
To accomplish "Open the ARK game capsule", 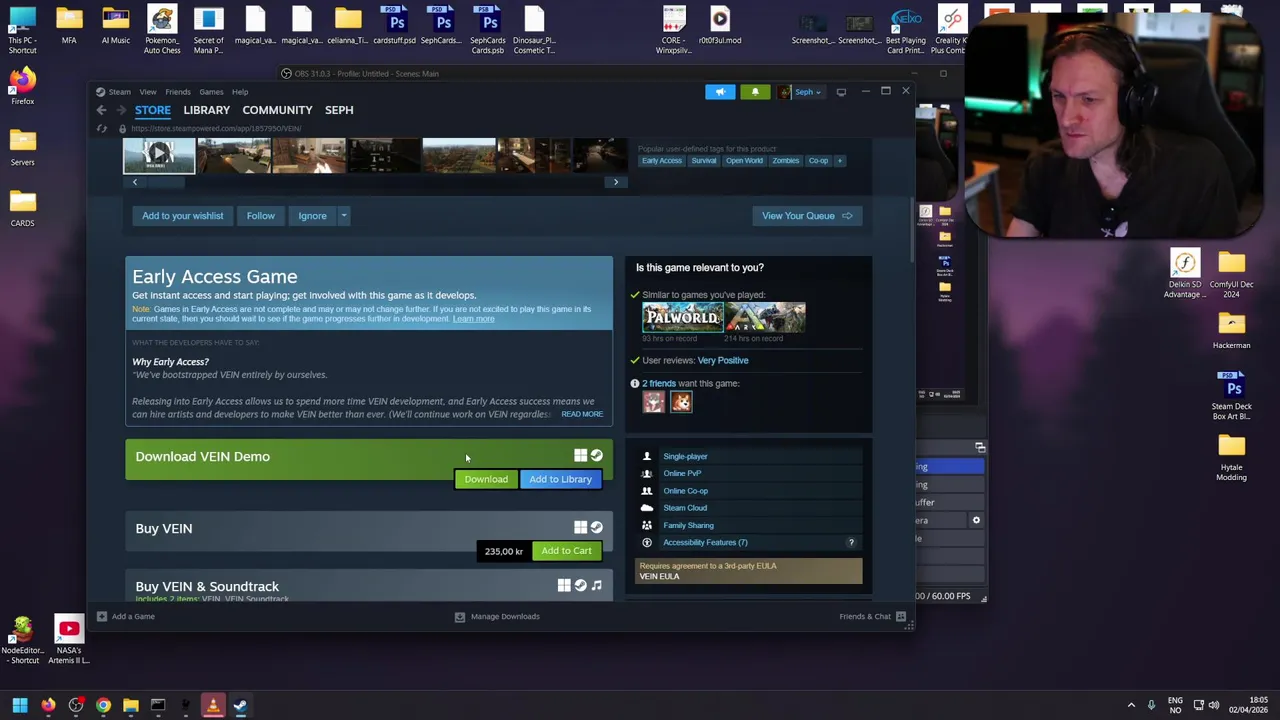I will click(766, 317).
